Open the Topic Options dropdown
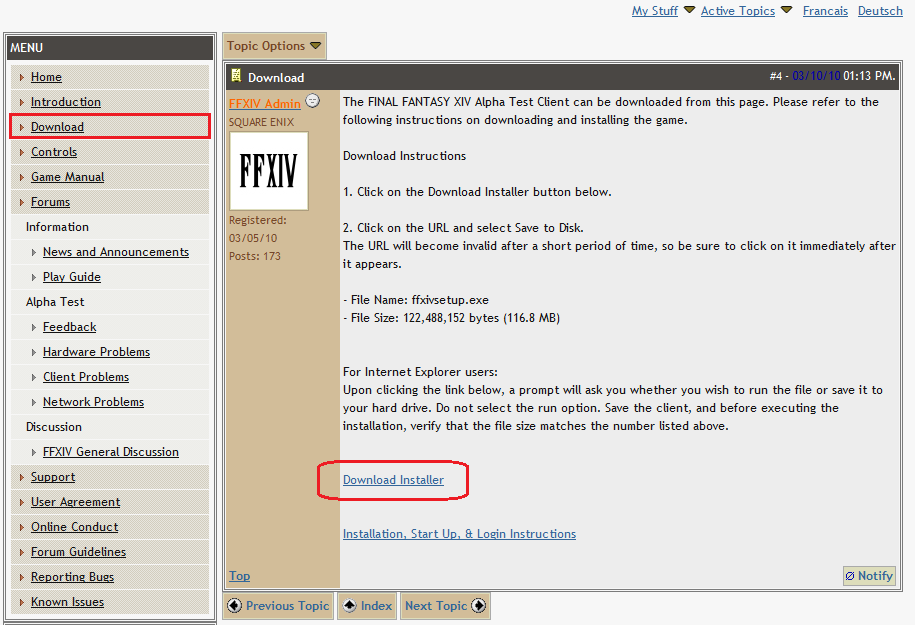915x625 pixels. click(274, 46)
